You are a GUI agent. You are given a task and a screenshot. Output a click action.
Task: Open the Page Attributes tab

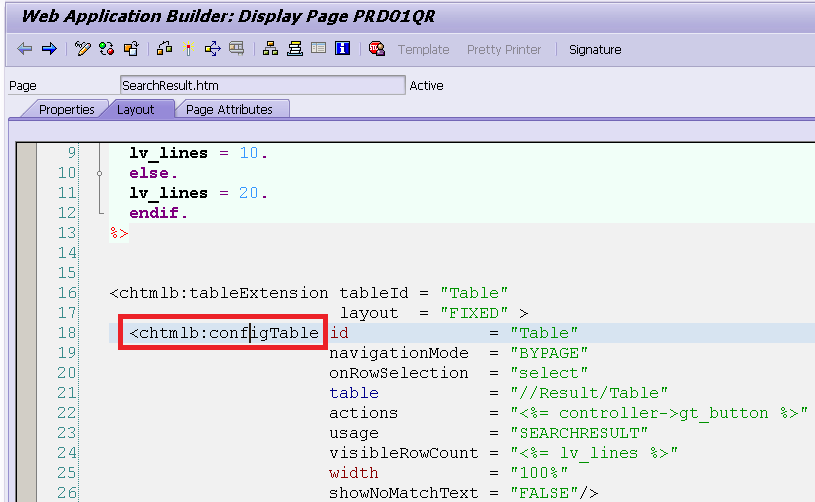pos(229,110)
